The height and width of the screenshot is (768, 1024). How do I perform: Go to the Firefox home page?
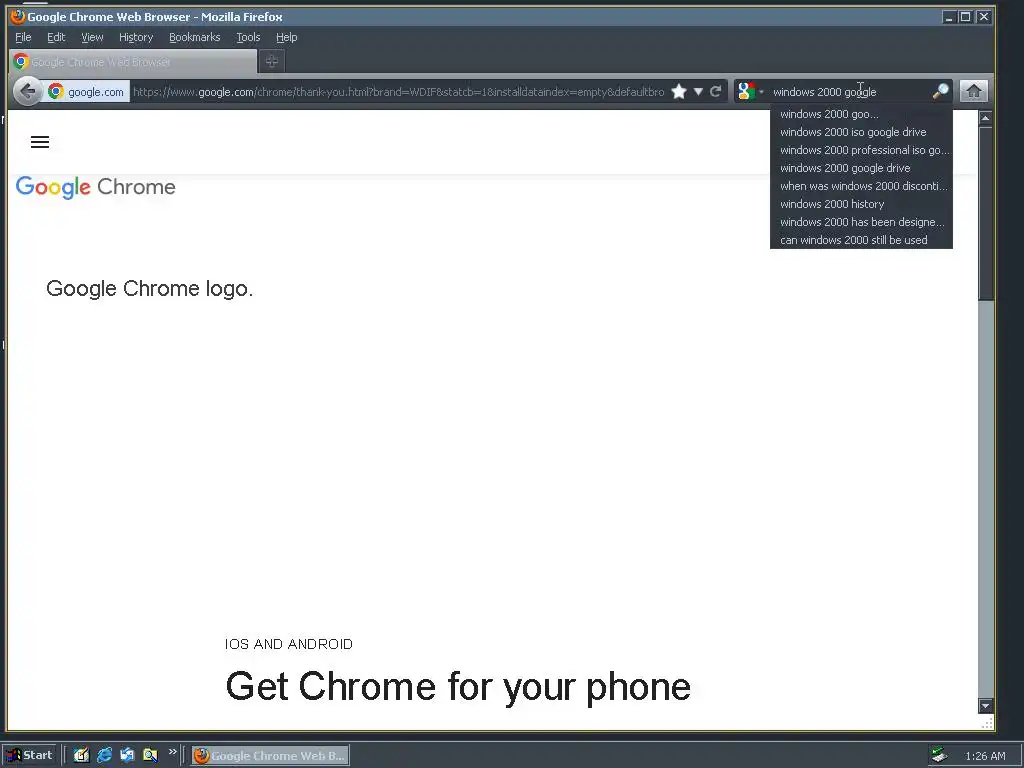[x=974, y=91]
